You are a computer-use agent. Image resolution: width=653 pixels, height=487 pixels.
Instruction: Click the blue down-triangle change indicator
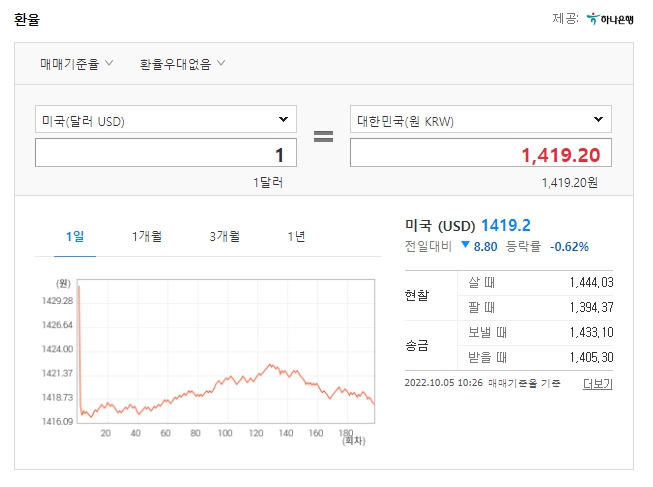point(466,245)
